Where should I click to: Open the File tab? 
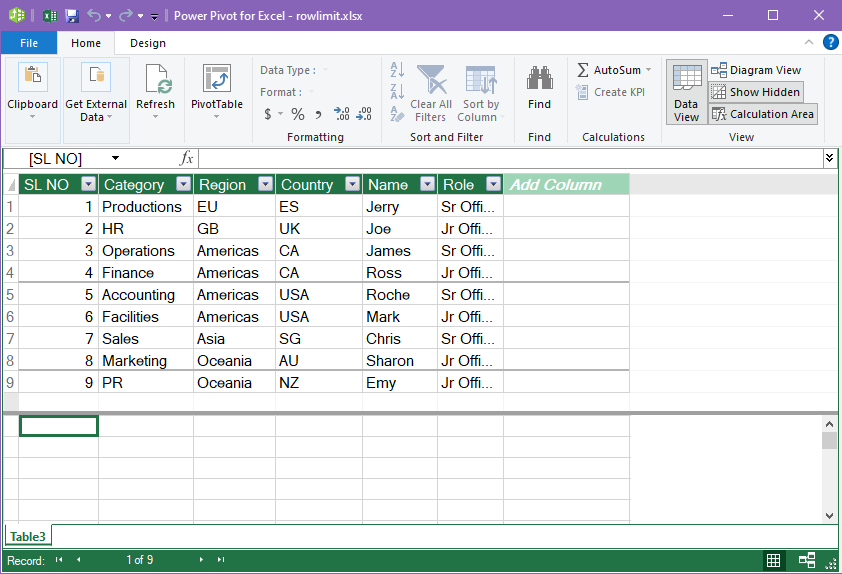29,43
